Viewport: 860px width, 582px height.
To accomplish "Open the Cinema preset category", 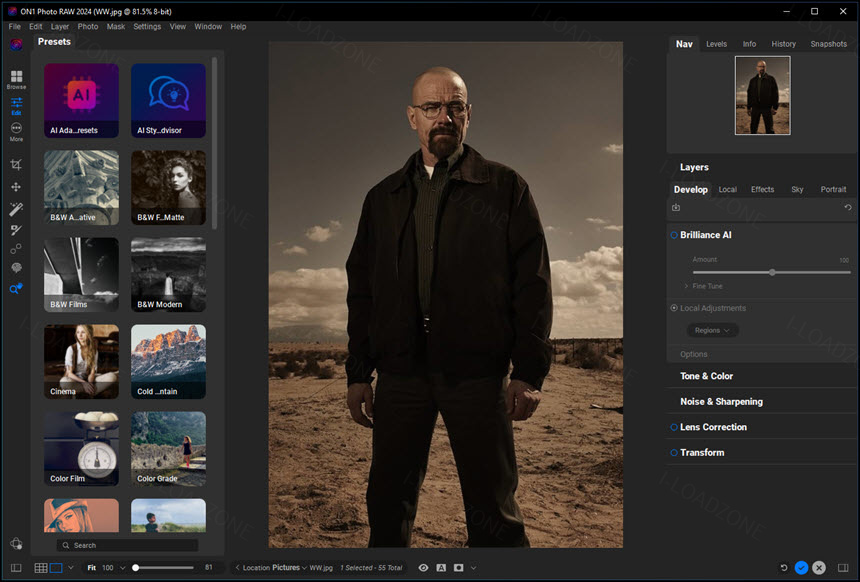I will tap(81, 361).
